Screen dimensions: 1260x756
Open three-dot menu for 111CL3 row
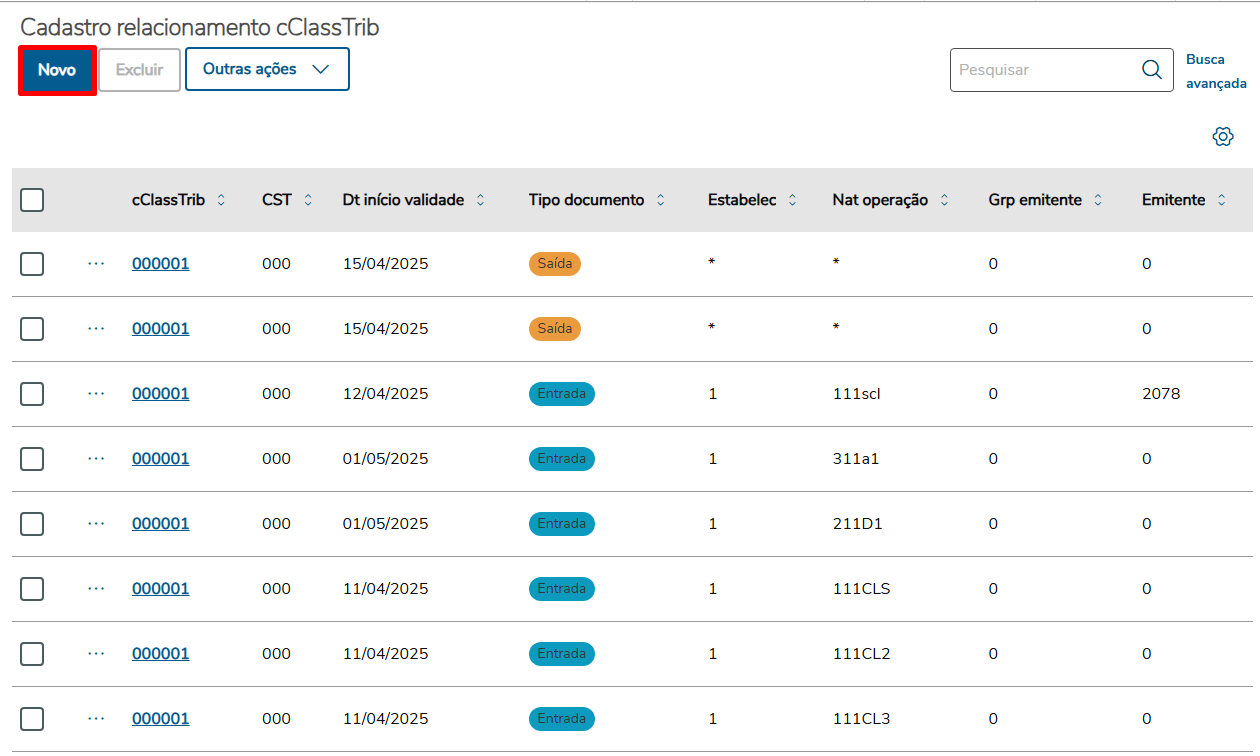tap(96, 718)
